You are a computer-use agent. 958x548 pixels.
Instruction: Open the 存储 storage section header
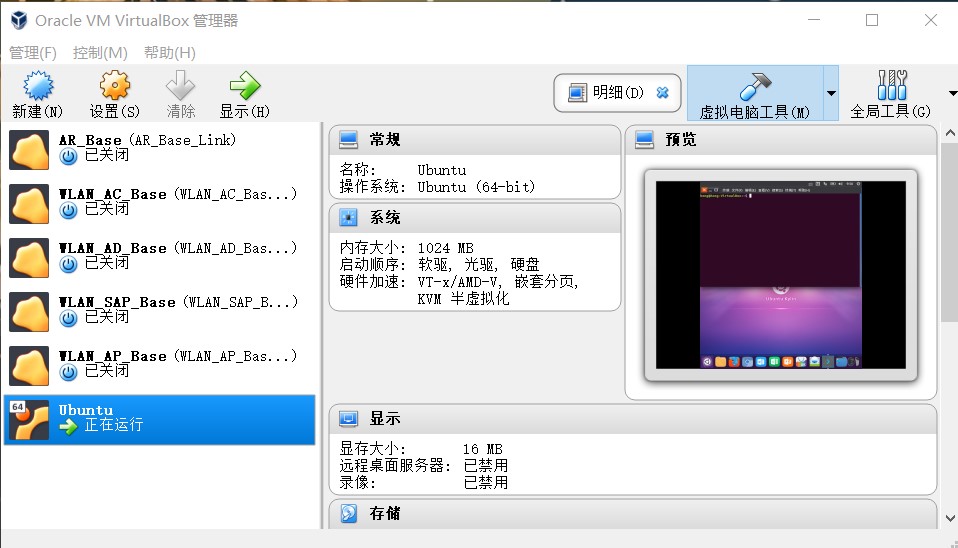(632, 514)
